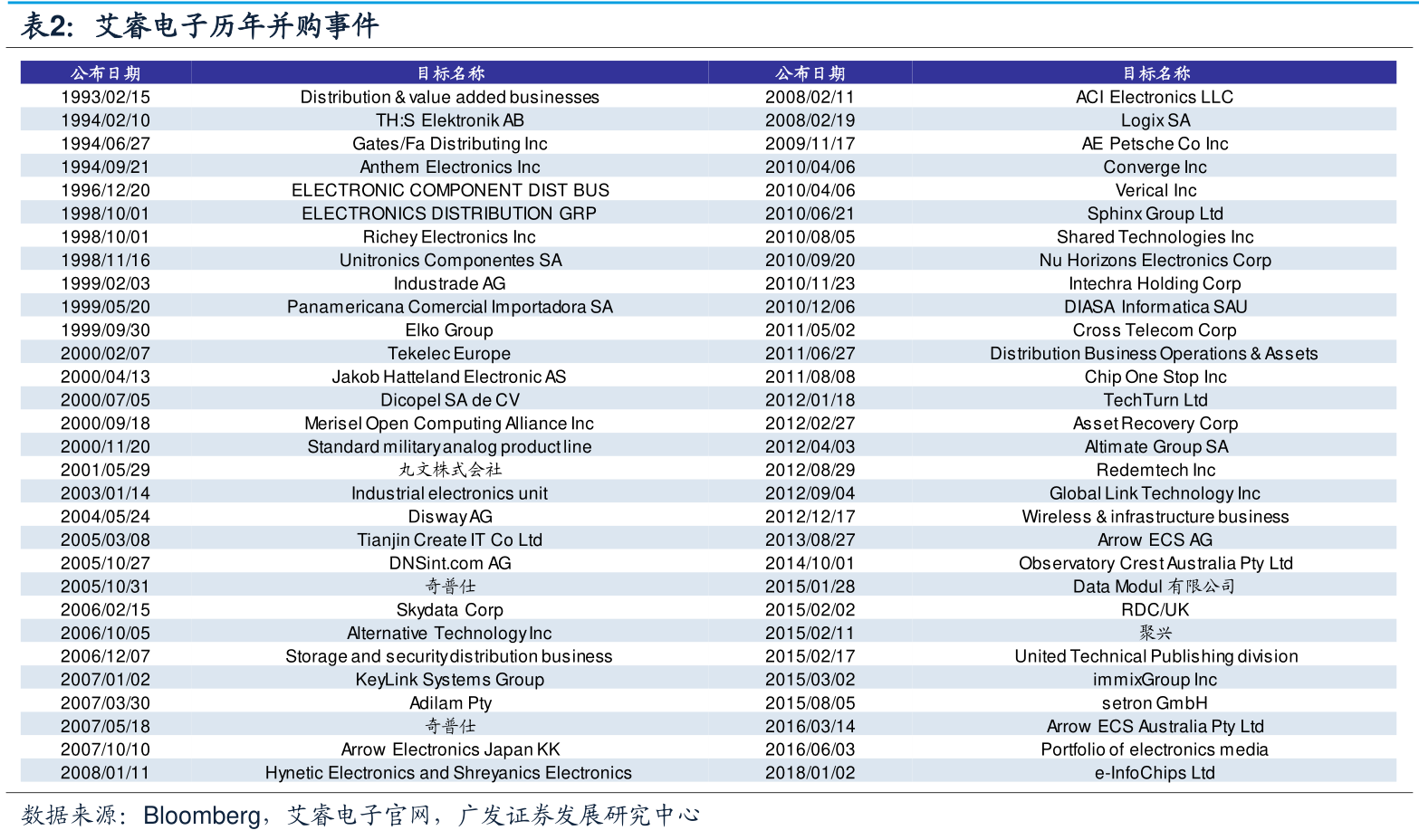This screenshot has width=1419, height=840.
Task: Click the date 1993/02/15
Action: [x=106, y=97]
